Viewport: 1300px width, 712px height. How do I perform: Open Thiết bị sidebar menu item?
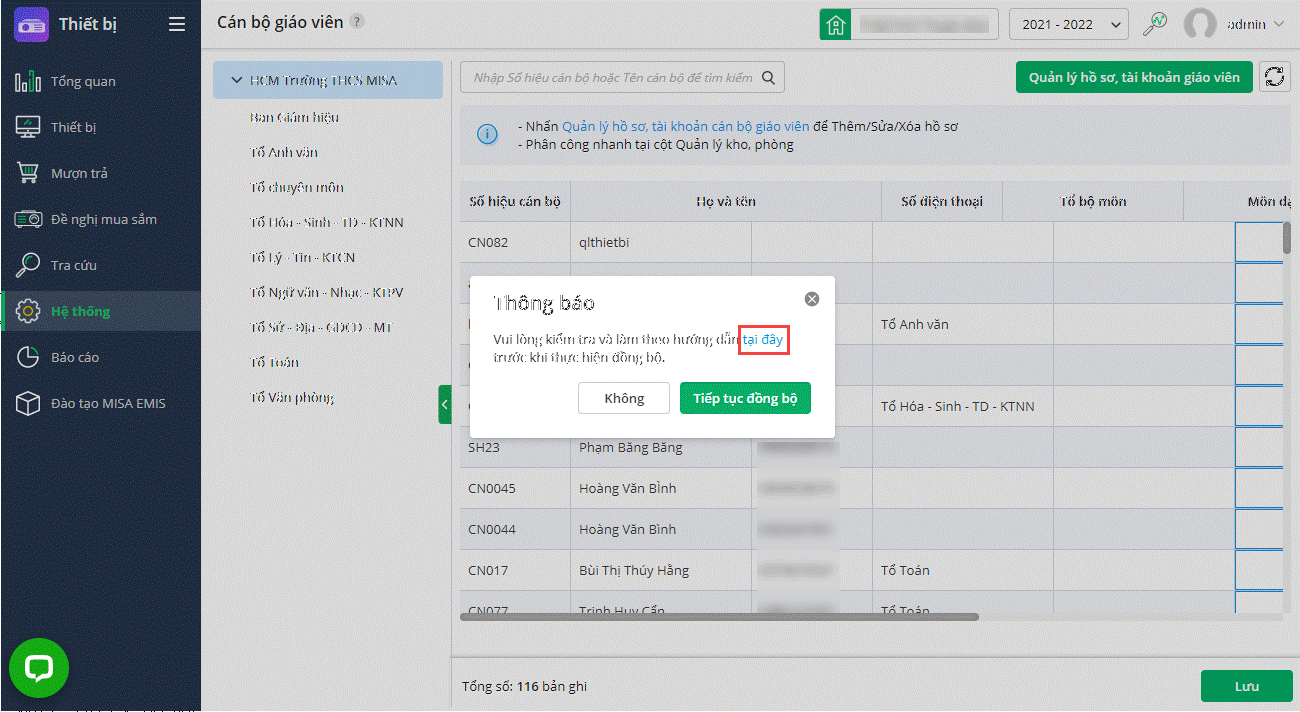100,127
